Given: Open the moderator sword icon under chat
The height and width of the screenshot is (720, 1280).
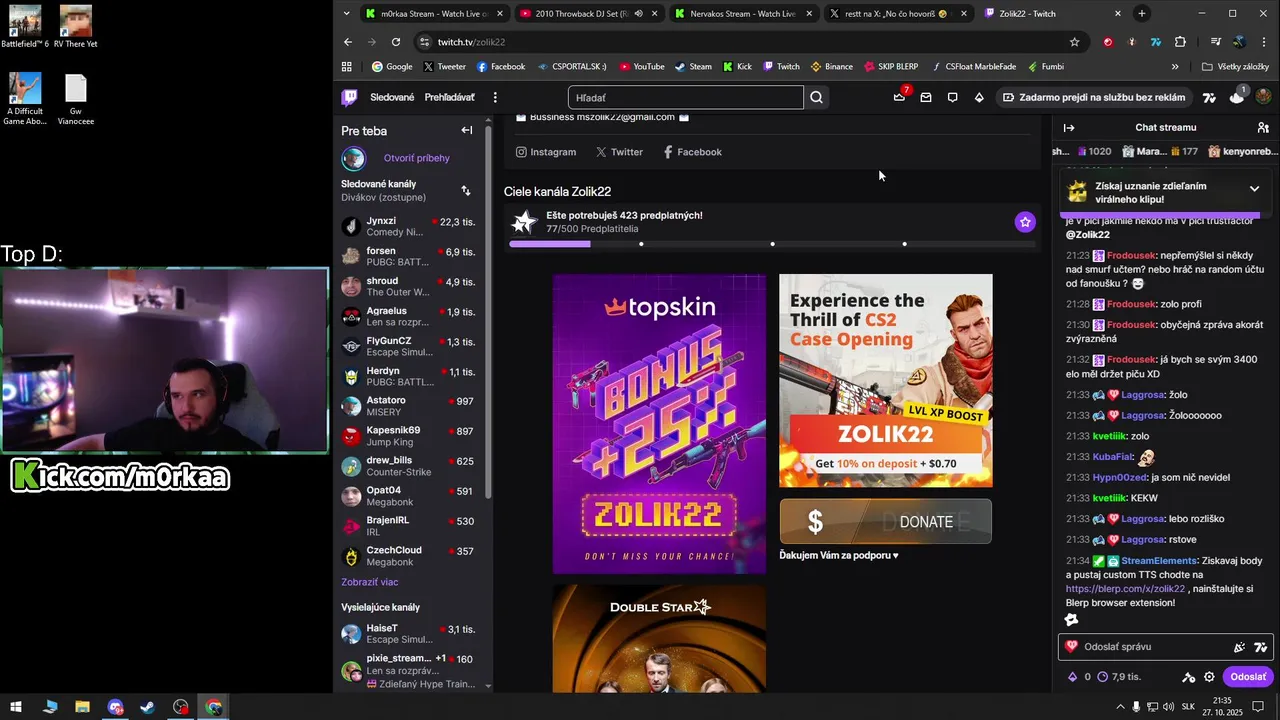Looking at the screenshot, I should pyautogui.click(x=1188, y=677).
